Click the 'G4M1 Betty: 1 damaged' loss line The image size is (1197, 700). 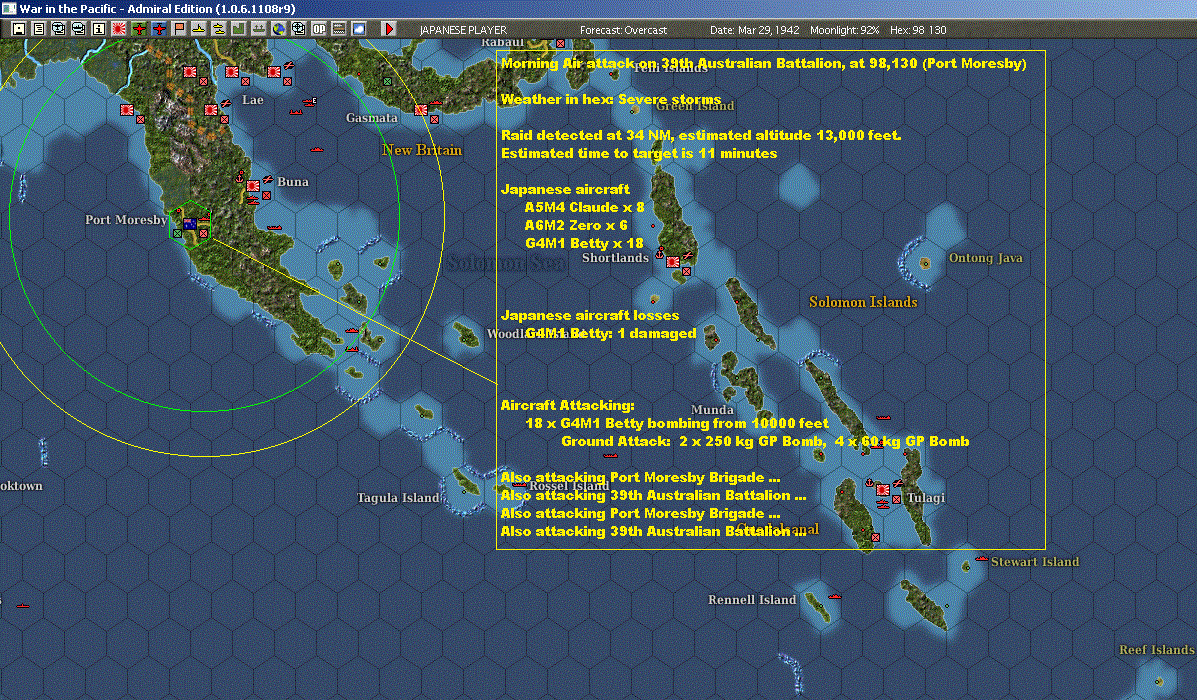tap(611, 334)
